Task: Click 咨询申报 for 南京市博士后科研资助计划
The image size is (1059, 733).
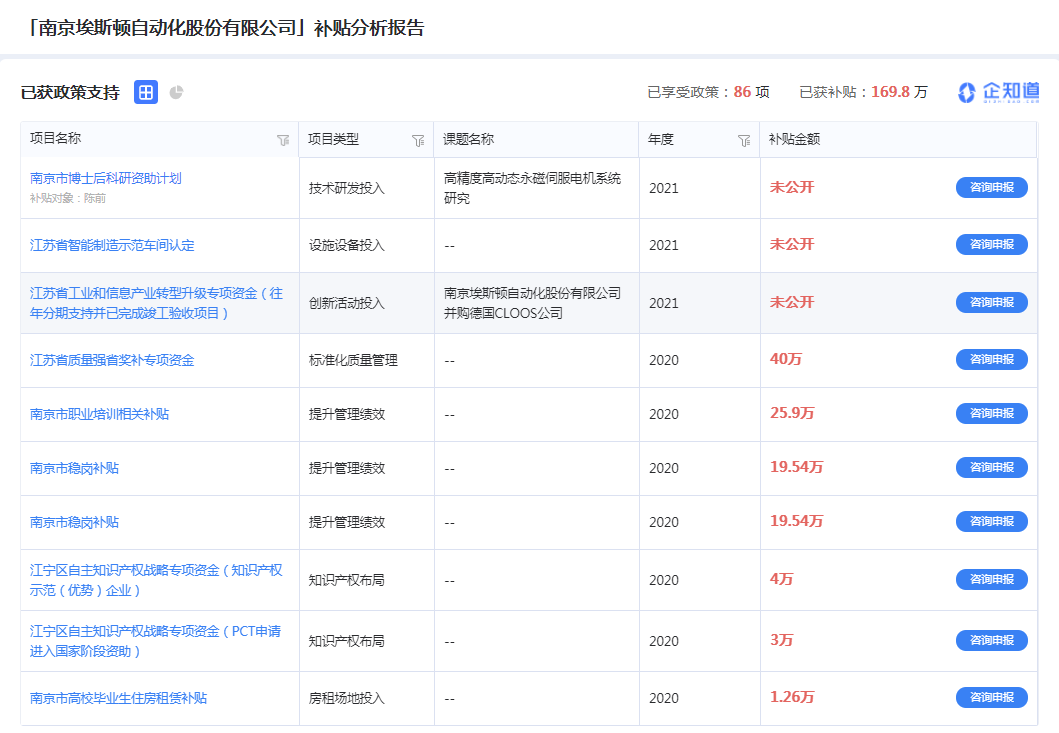Action: tap(991, 187)
